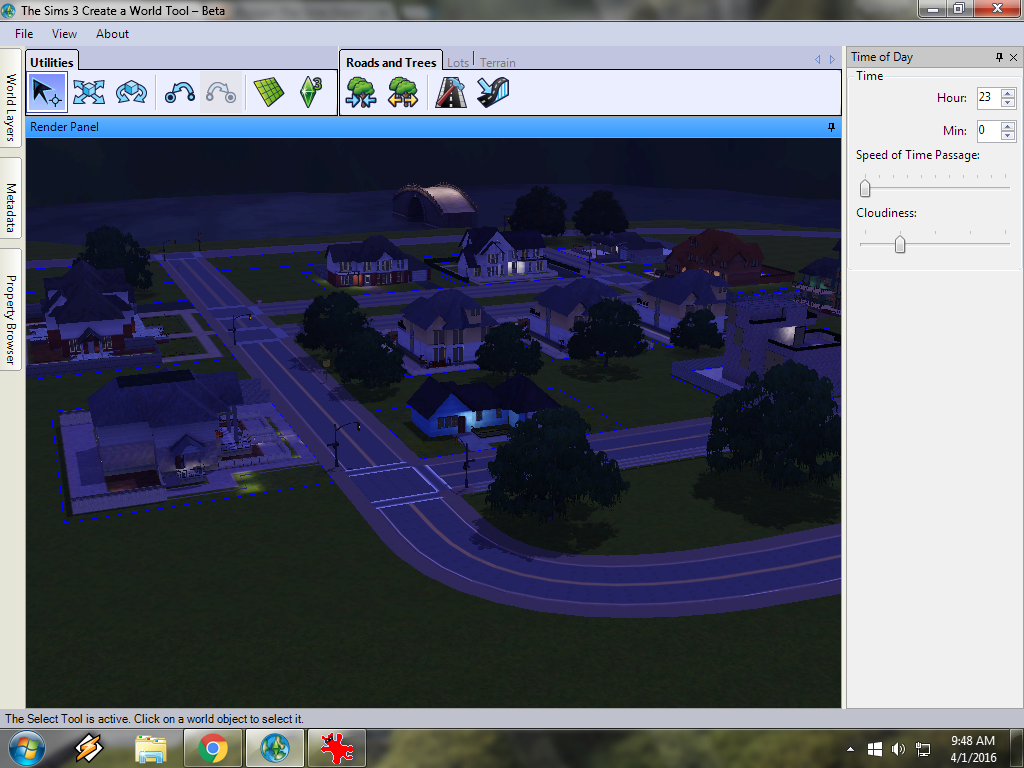This screenshot has width=1024, height=768.
Task: Pick the Rotate object tool icon
Action: (131, 92)
